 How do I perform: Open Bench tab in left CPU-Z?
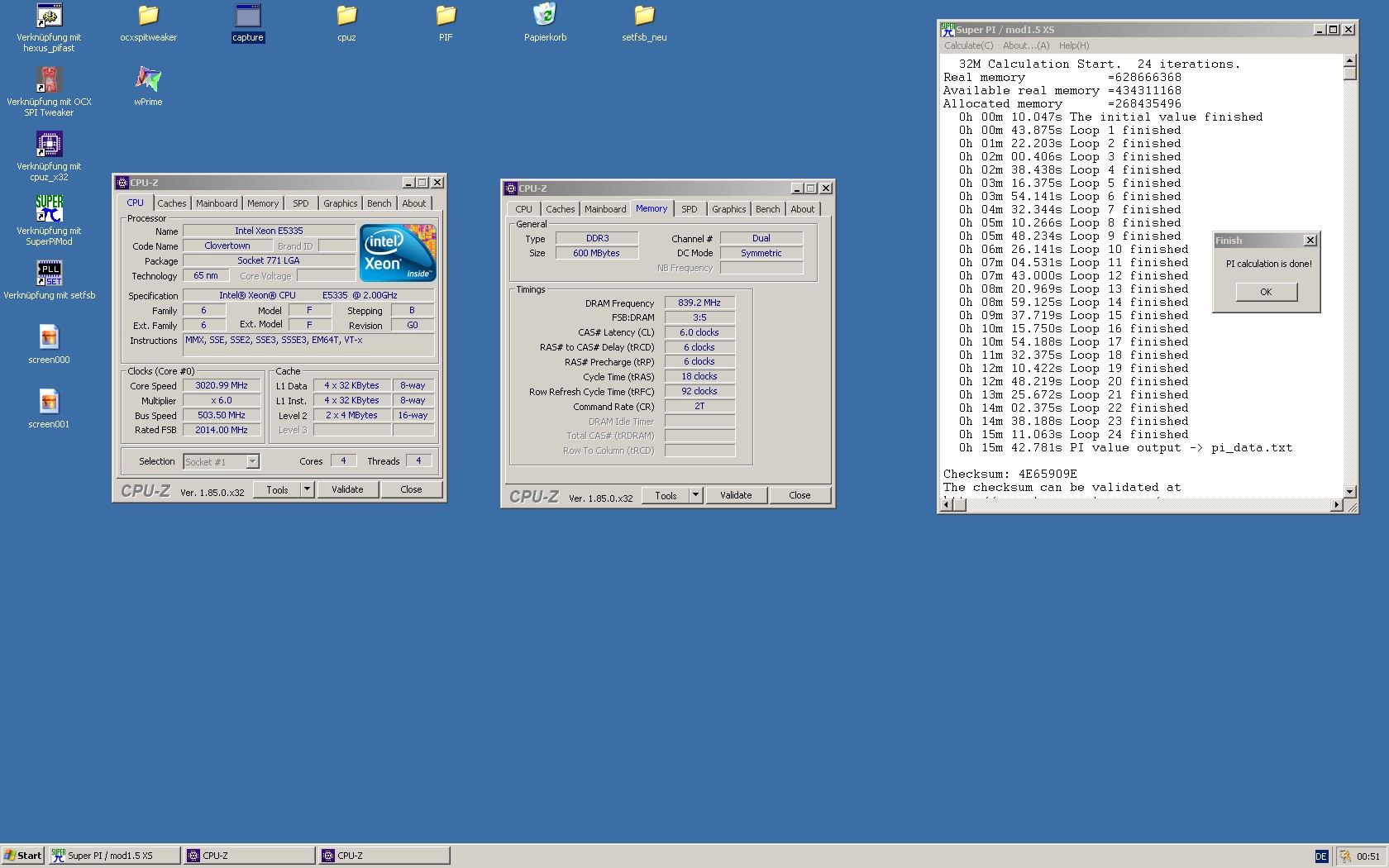click(379, 203)
